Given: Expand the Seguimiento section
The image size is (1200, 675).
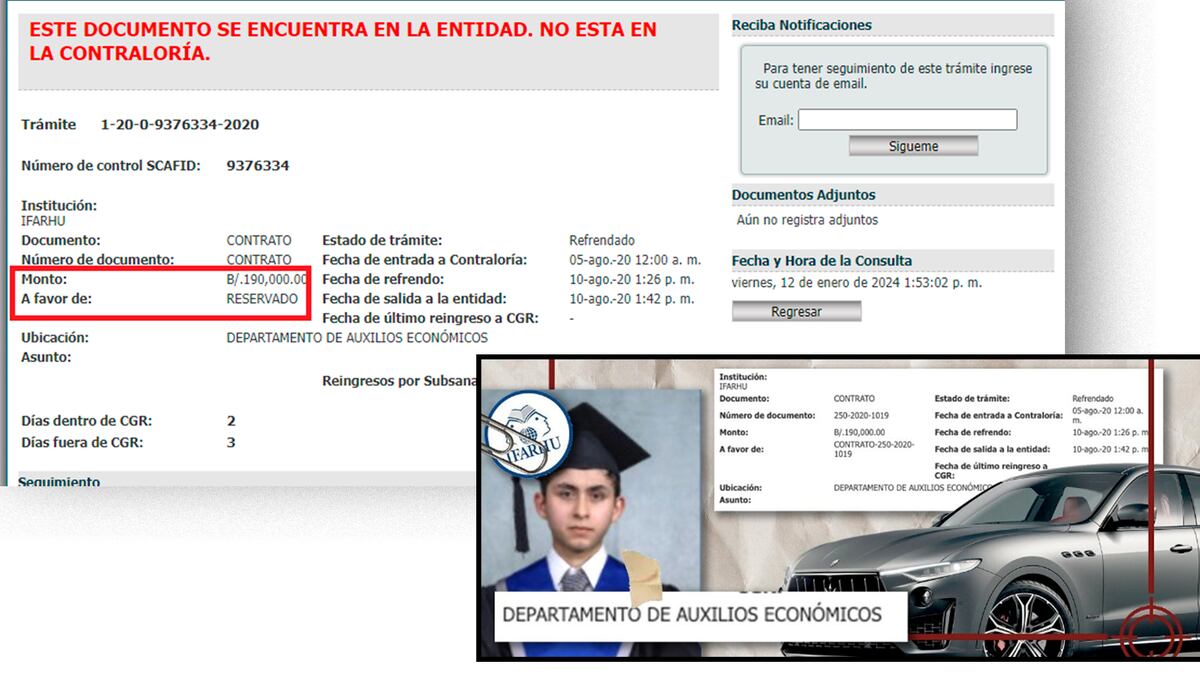Looking at the screenshot, I should click(60, 481).
